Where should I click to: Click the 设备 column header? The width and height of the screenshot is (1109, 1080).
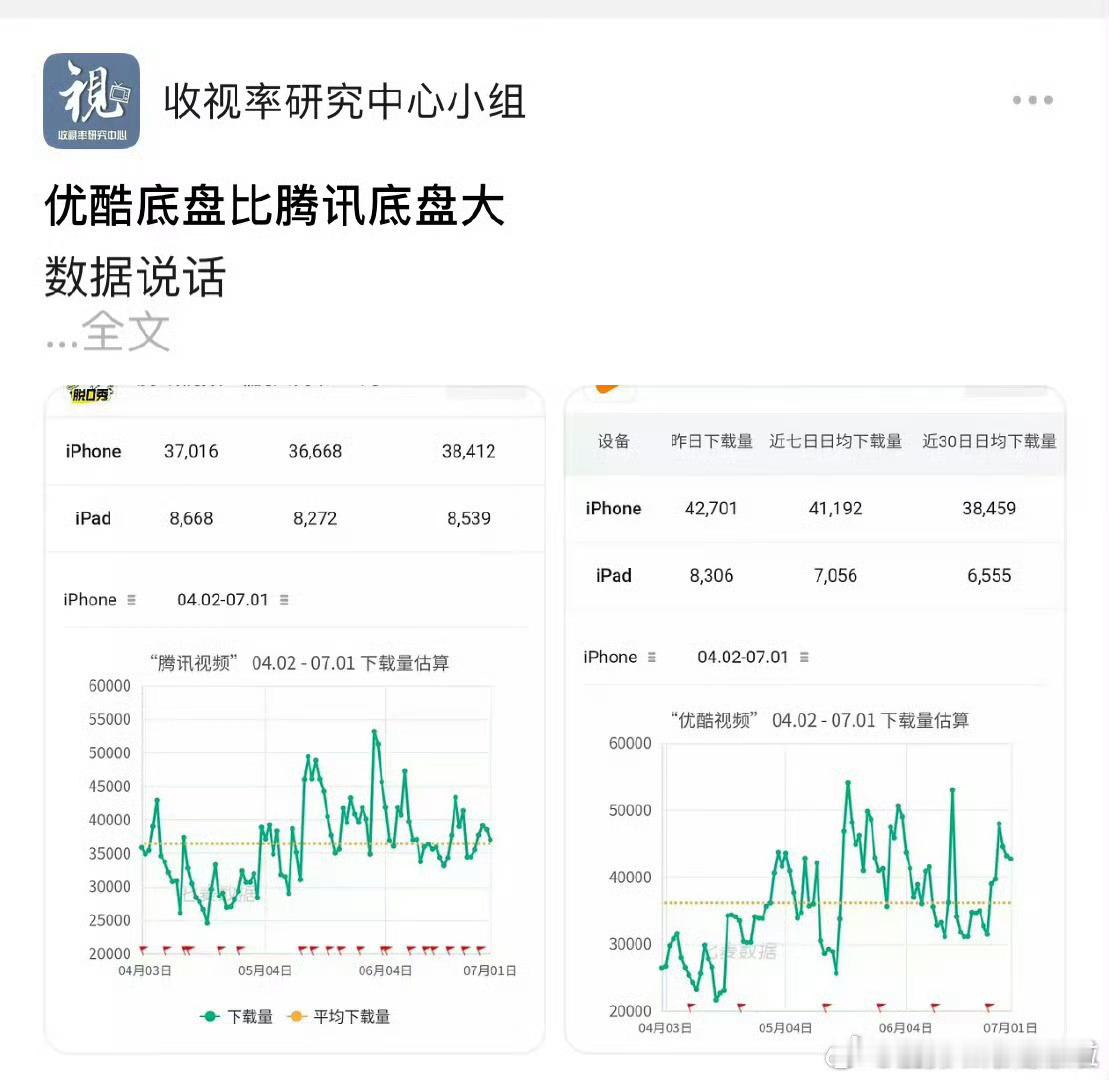(613, 441)
